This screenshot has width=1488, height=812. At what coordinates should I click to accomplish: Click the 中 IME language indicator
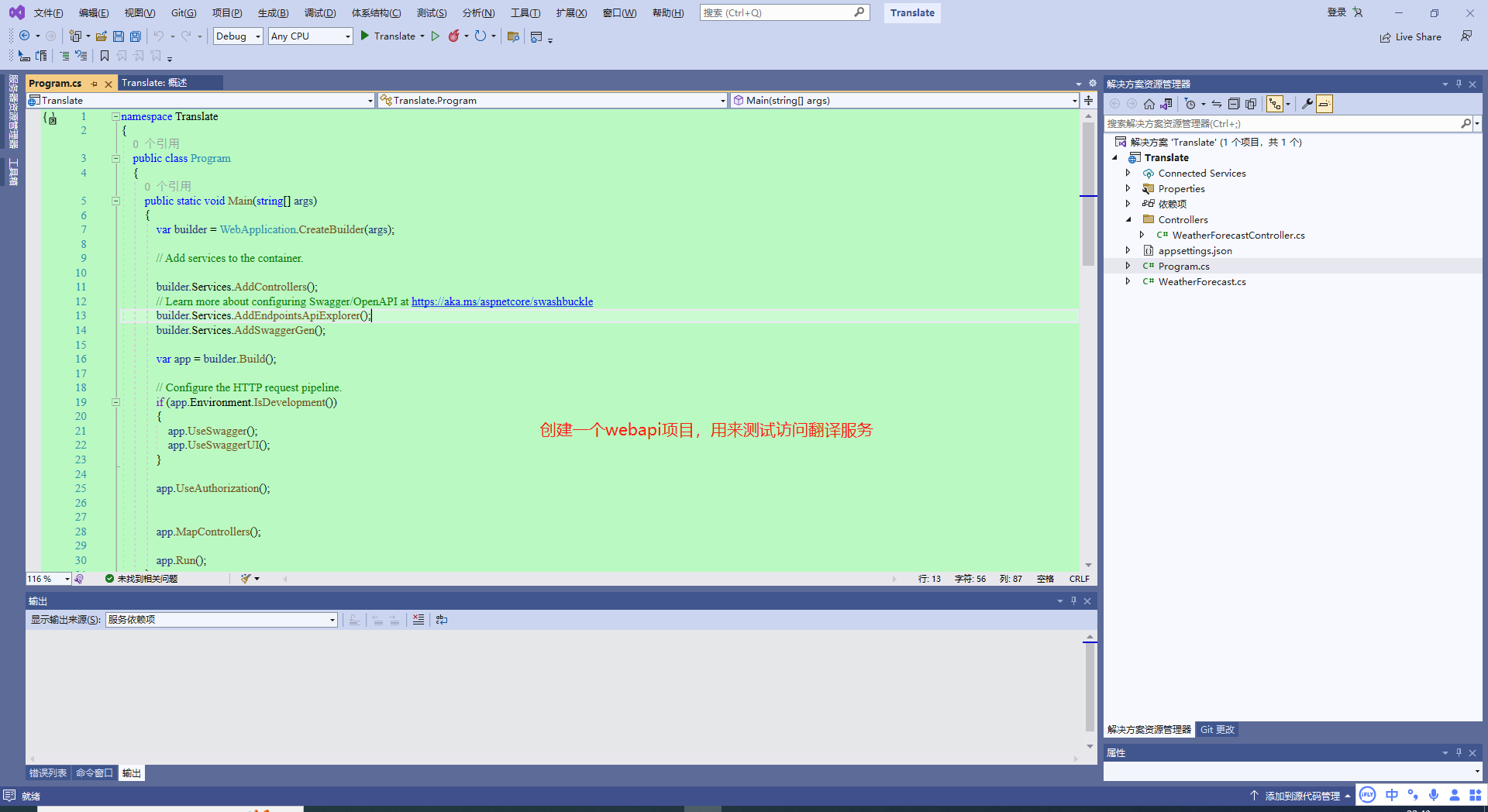tap(1392, 795)
